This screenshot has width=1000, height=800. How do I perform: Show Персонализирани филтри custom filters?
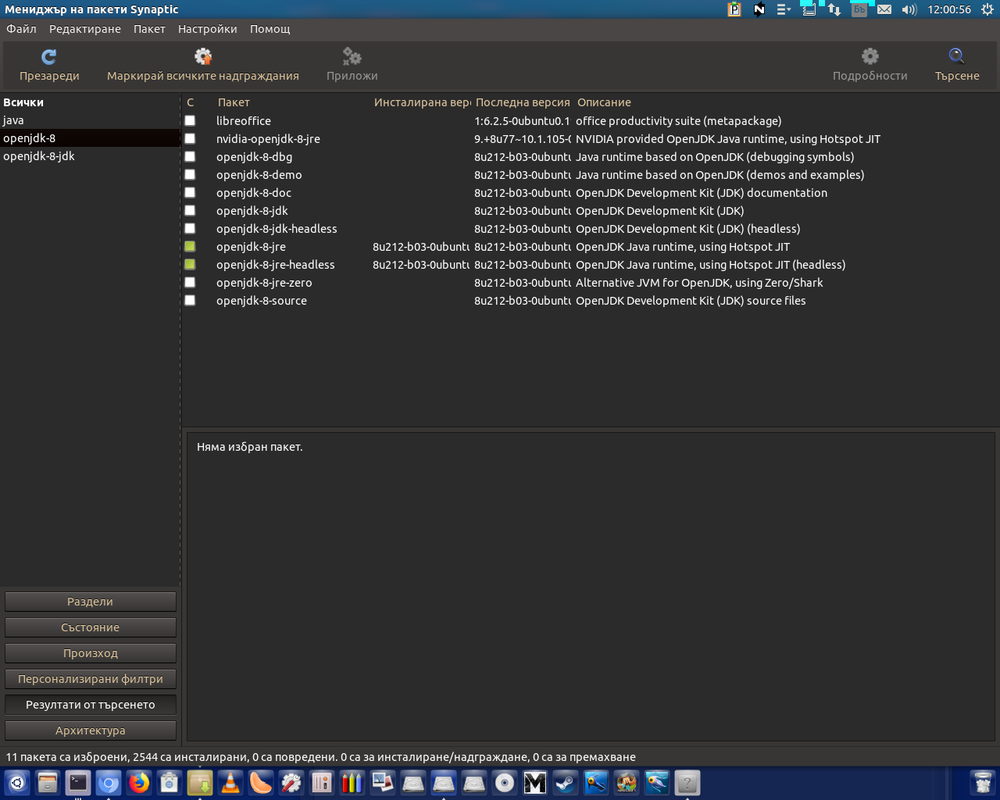(90, 679)
